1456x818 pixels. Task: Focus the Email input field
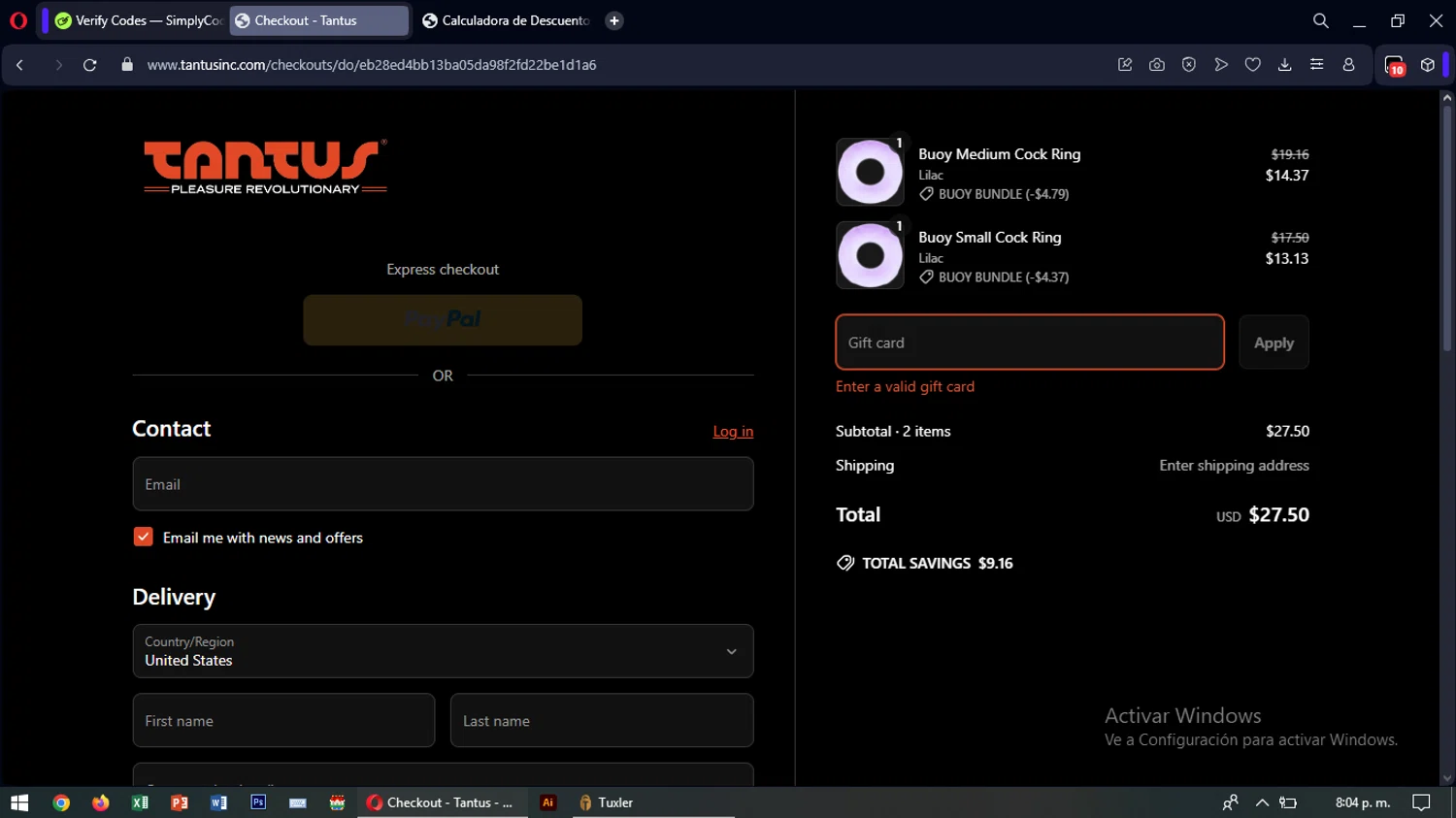click(443, 484)
